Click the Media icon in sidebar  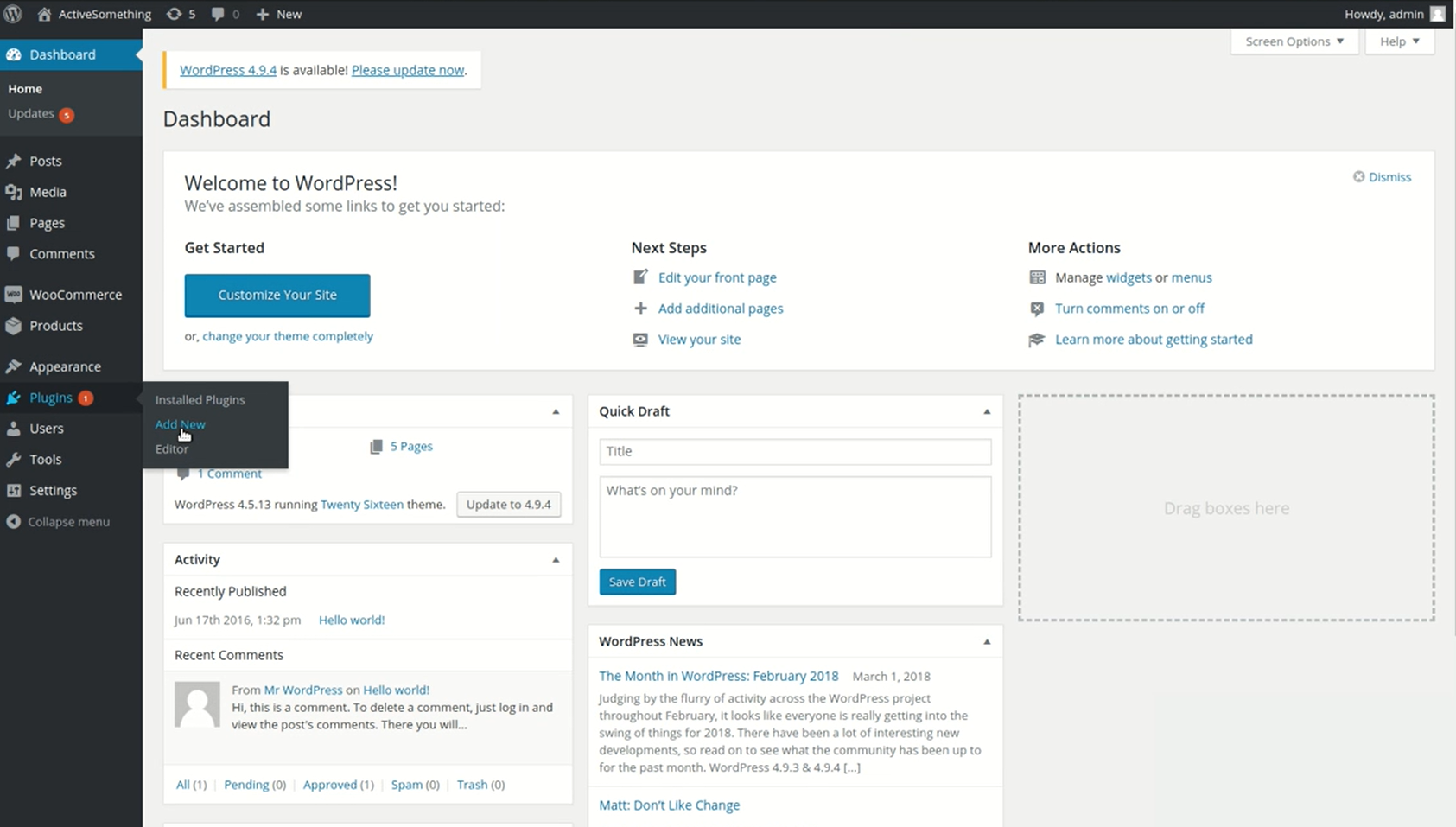point(14,192)
